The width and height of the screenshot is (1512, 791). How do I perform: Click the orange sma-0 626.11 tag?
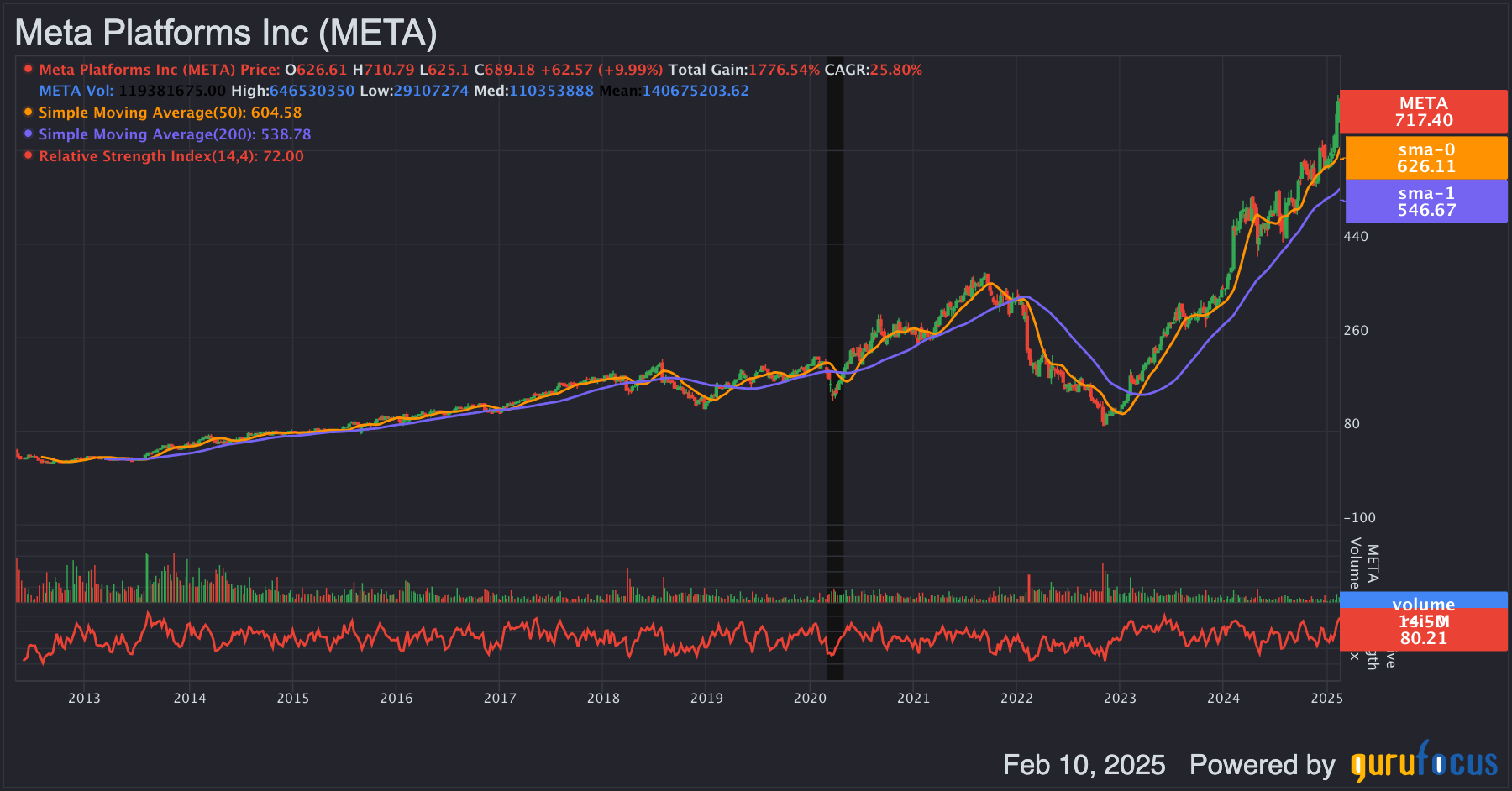[1426, 158]
